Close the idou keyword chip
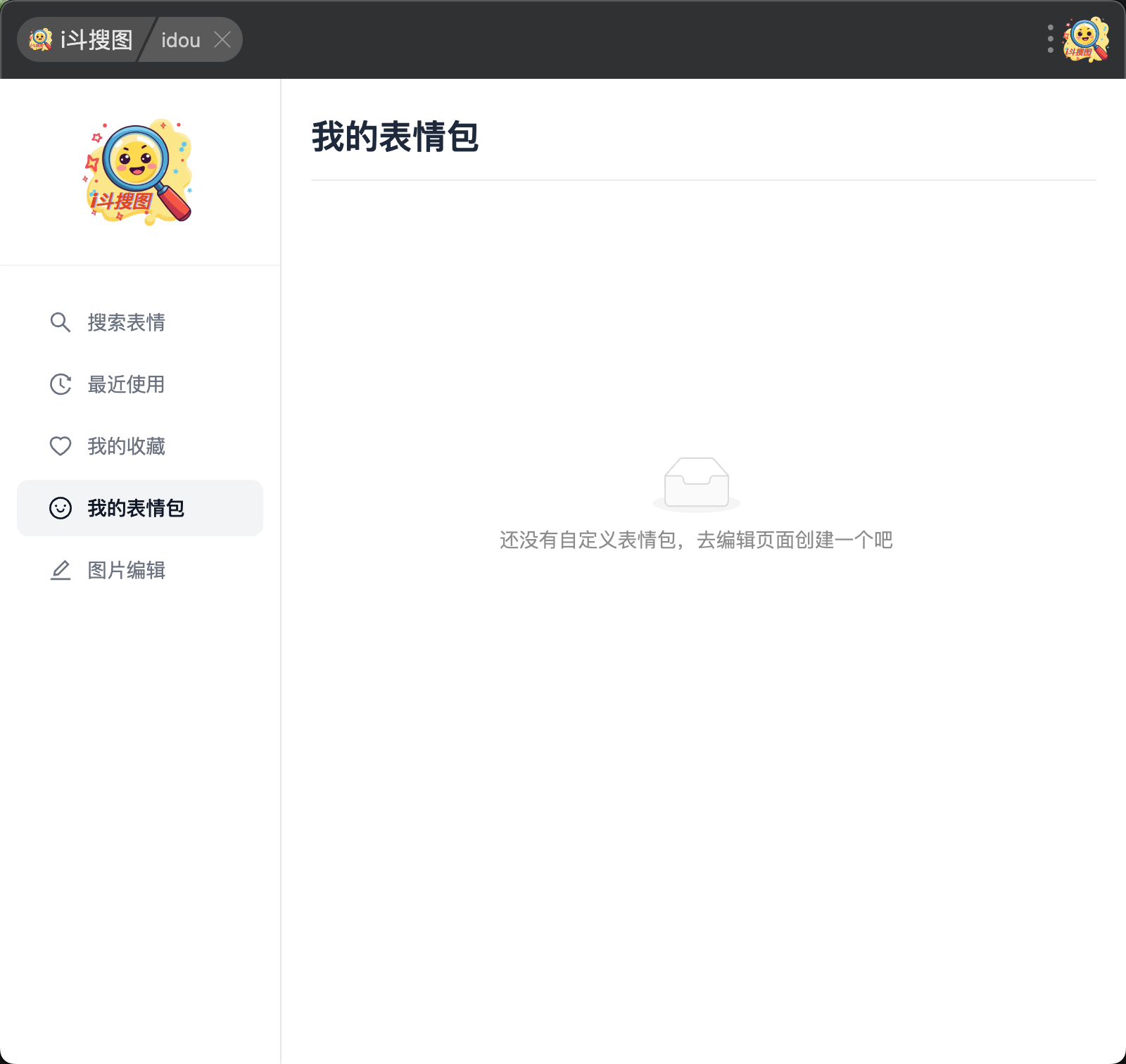This screenshot has height=1064, width=1126. (x=222, y=39)
